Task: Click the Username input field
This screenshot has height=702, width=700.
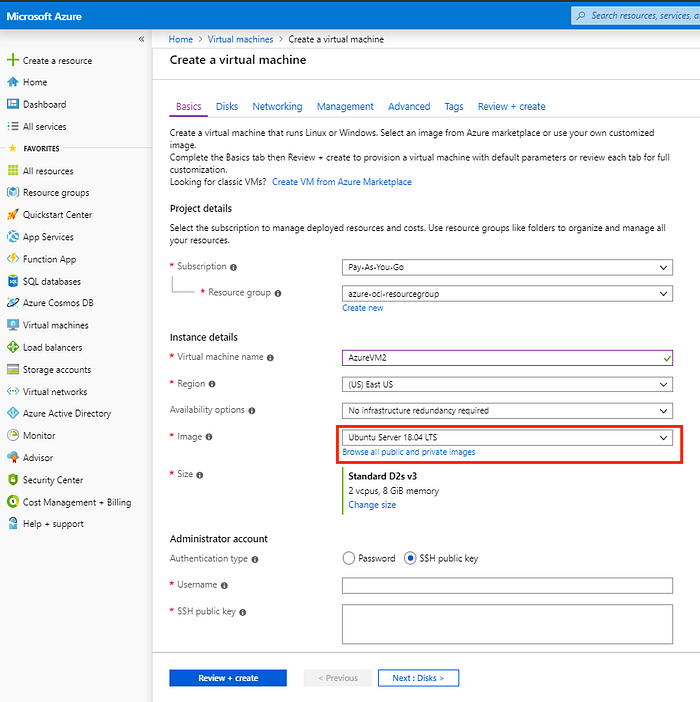Action: (x=507, y=586)
